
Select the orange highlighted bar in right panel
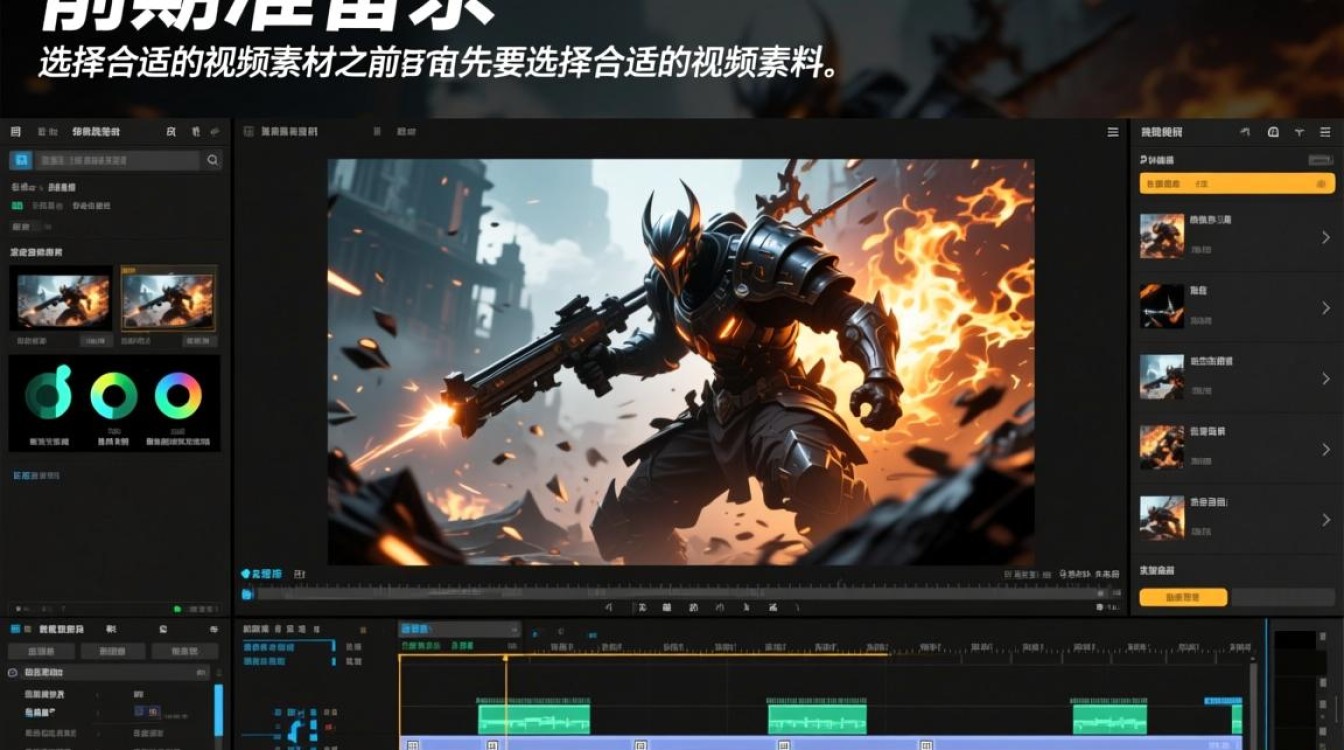point(1237,184)
